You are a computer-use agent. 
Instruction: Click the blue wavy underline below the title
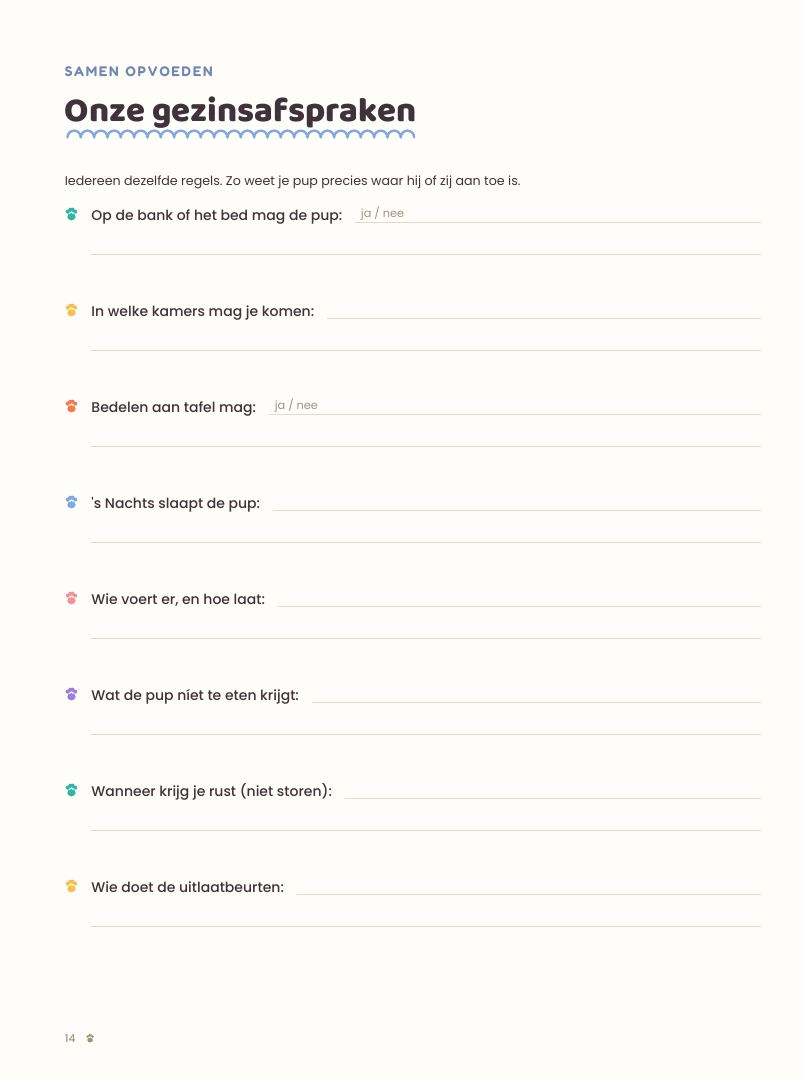point(240,134)
